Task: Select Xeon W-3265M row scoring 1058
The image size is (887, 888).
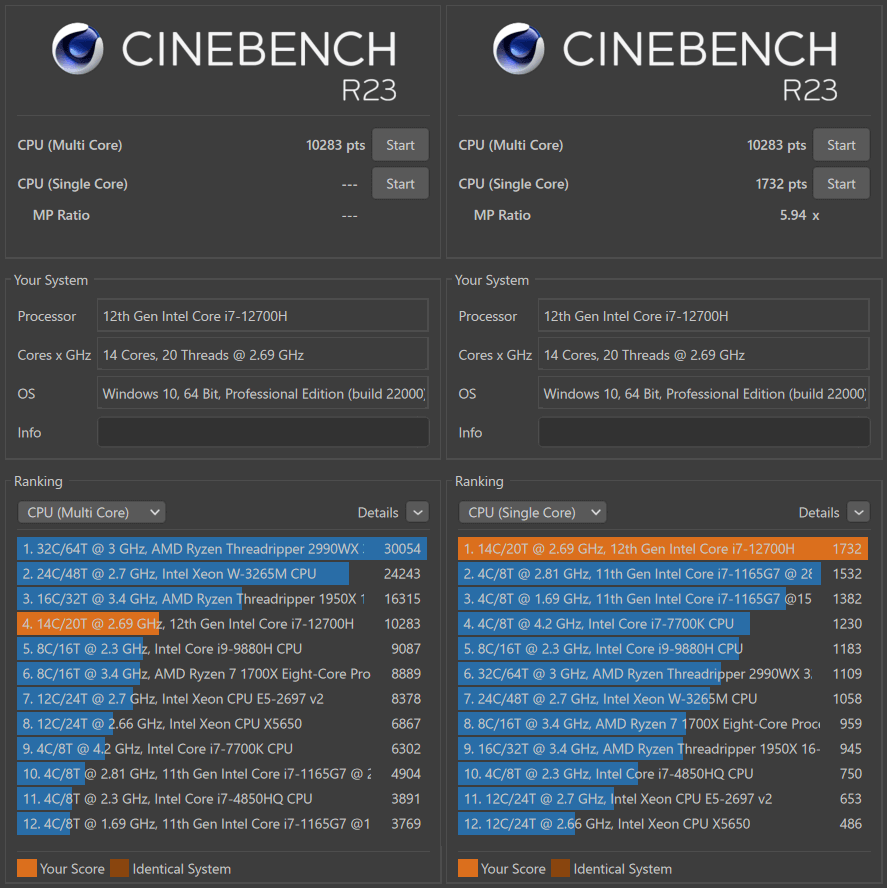Action: click(663, 698)
